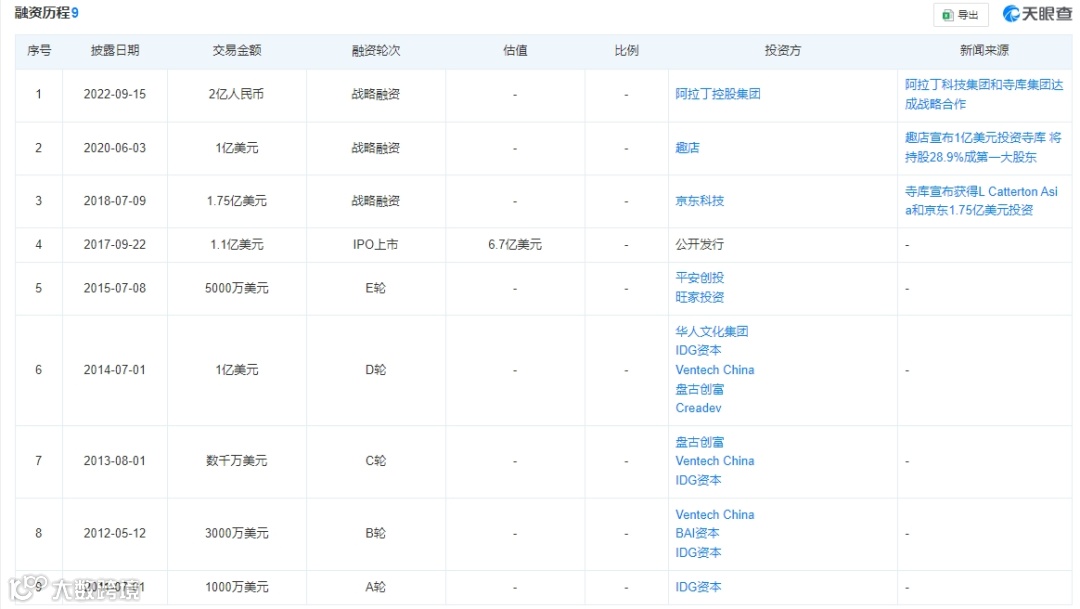1080x609 pixels.
Task: Click amount cell 数千万美元
Action: tap(237, 461)
